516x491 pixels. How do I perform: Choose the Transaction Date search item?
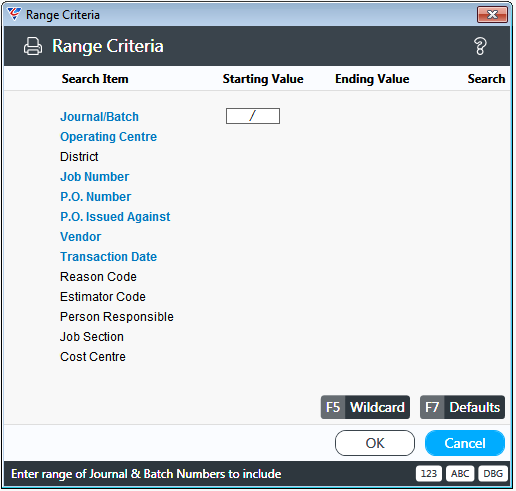108,257
